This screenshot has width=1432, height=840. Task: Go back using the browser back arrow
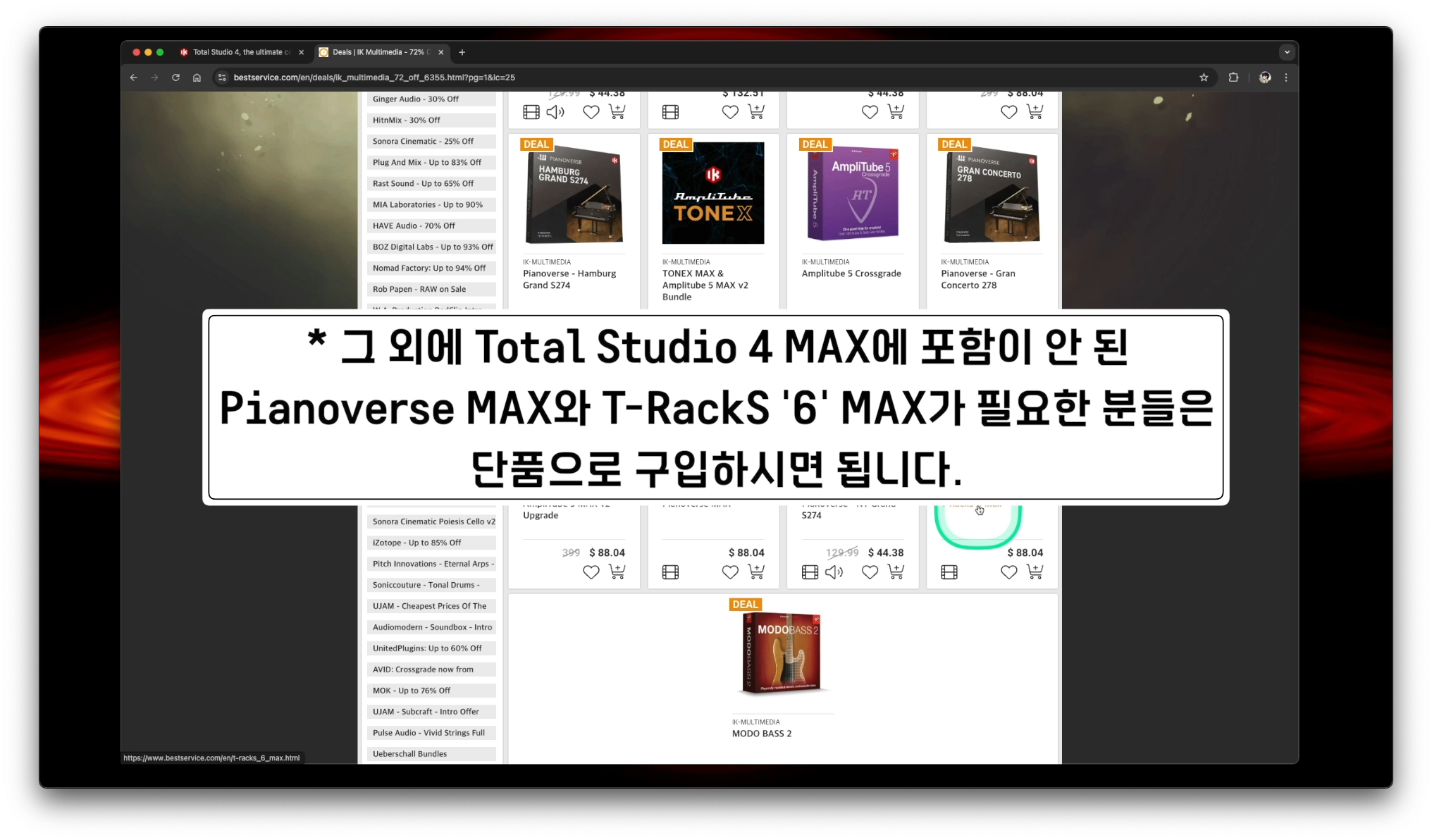pos(133,78)
